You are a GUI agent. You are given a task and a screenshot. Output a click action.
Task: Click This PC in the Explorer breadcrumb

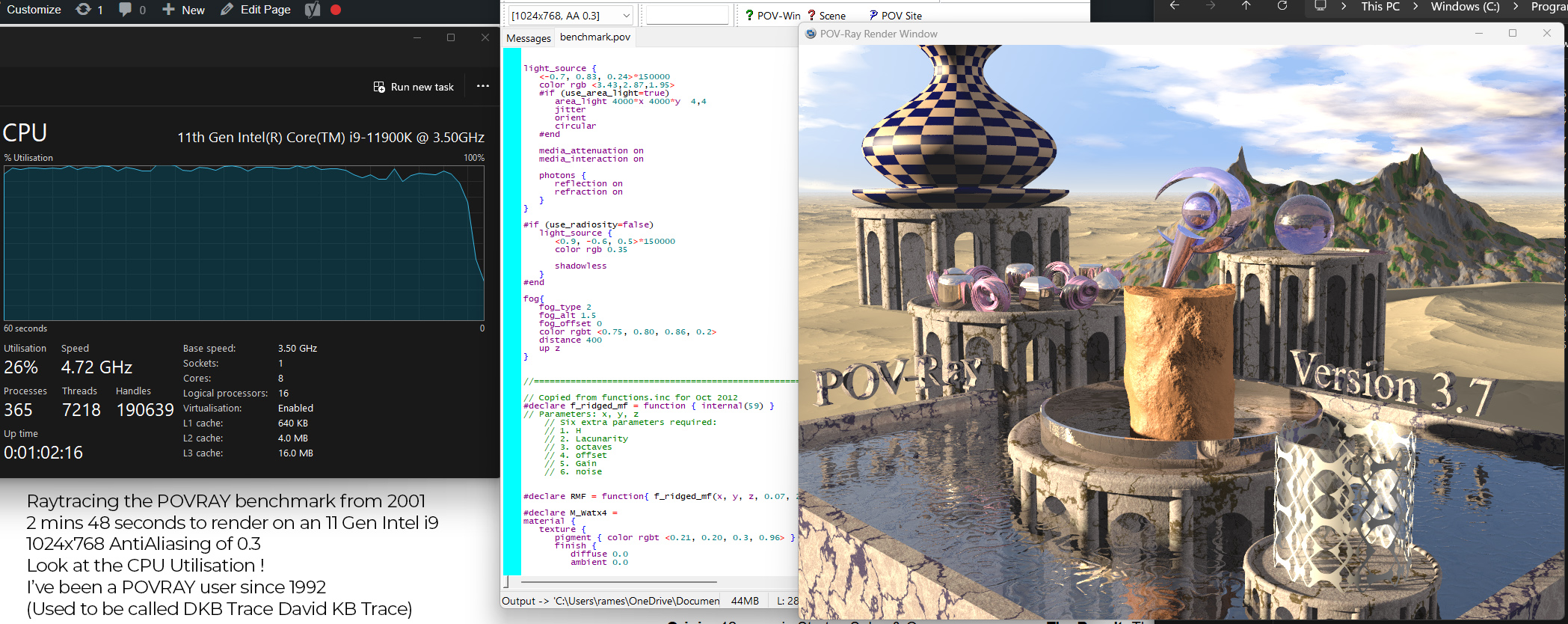pyautogui.click(x=1380, y=6)
